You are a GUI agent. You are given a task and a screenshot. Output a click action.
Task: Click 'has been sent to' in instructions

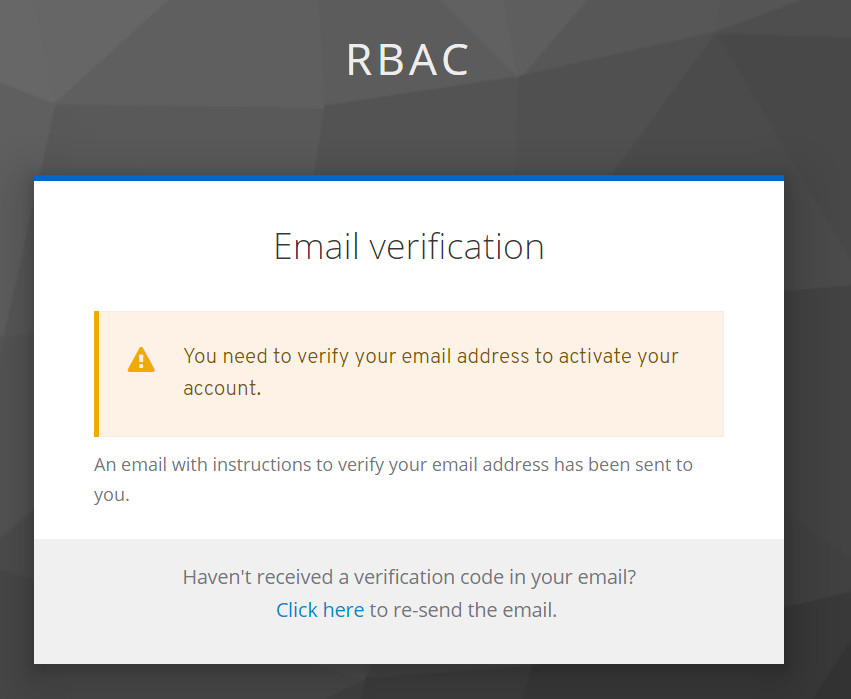[623, 465]
